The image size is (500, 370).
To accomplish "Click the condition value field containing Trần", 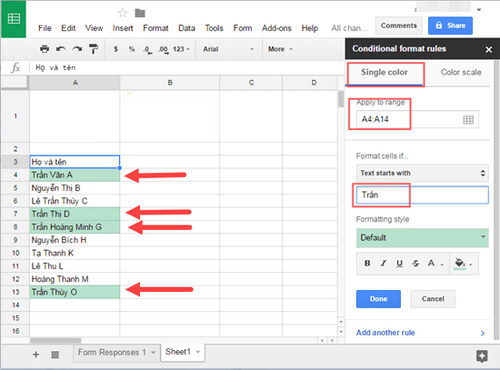I will click(422, 195).
